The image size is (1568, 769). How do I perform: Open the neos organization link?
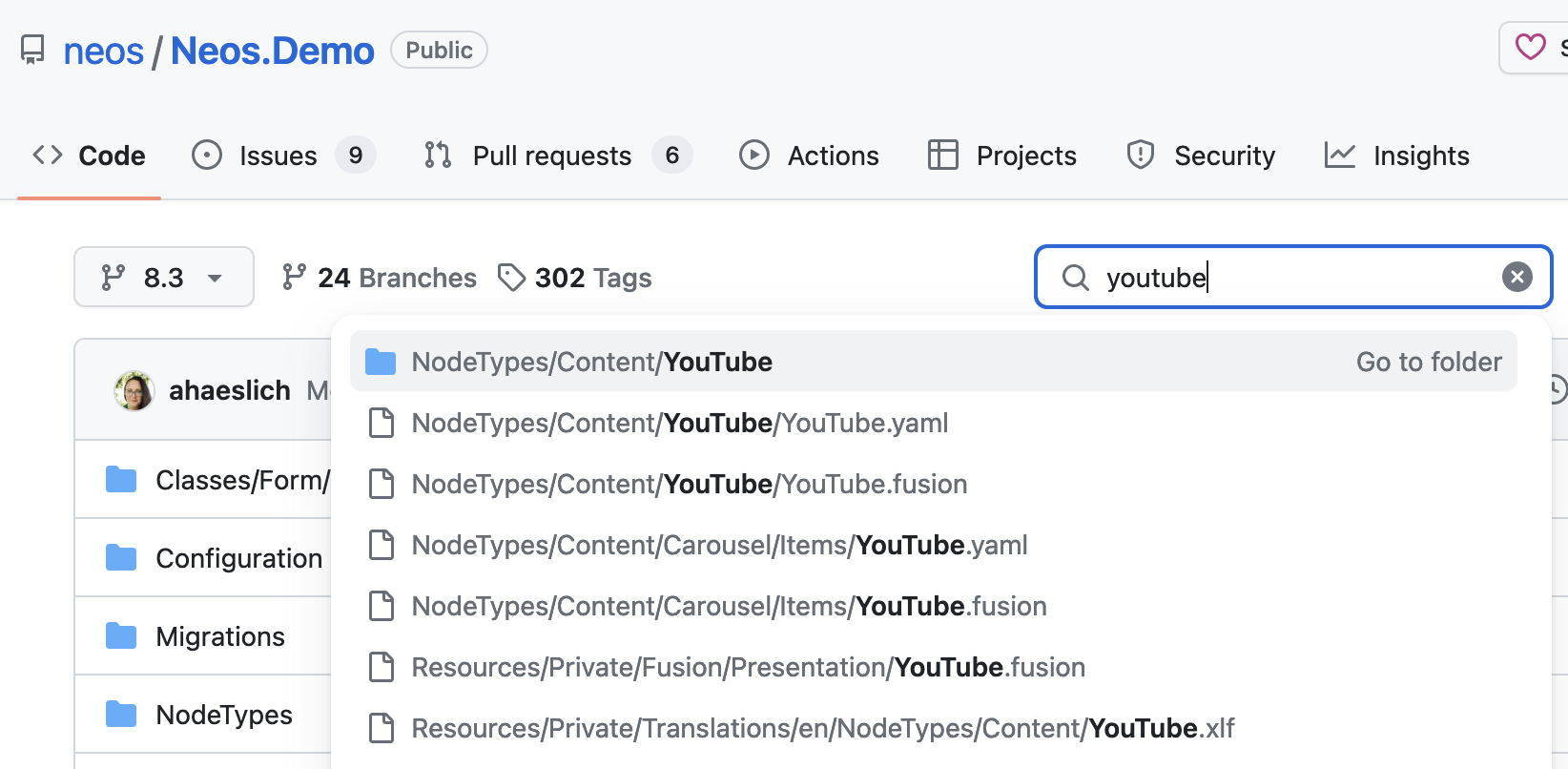103,51
